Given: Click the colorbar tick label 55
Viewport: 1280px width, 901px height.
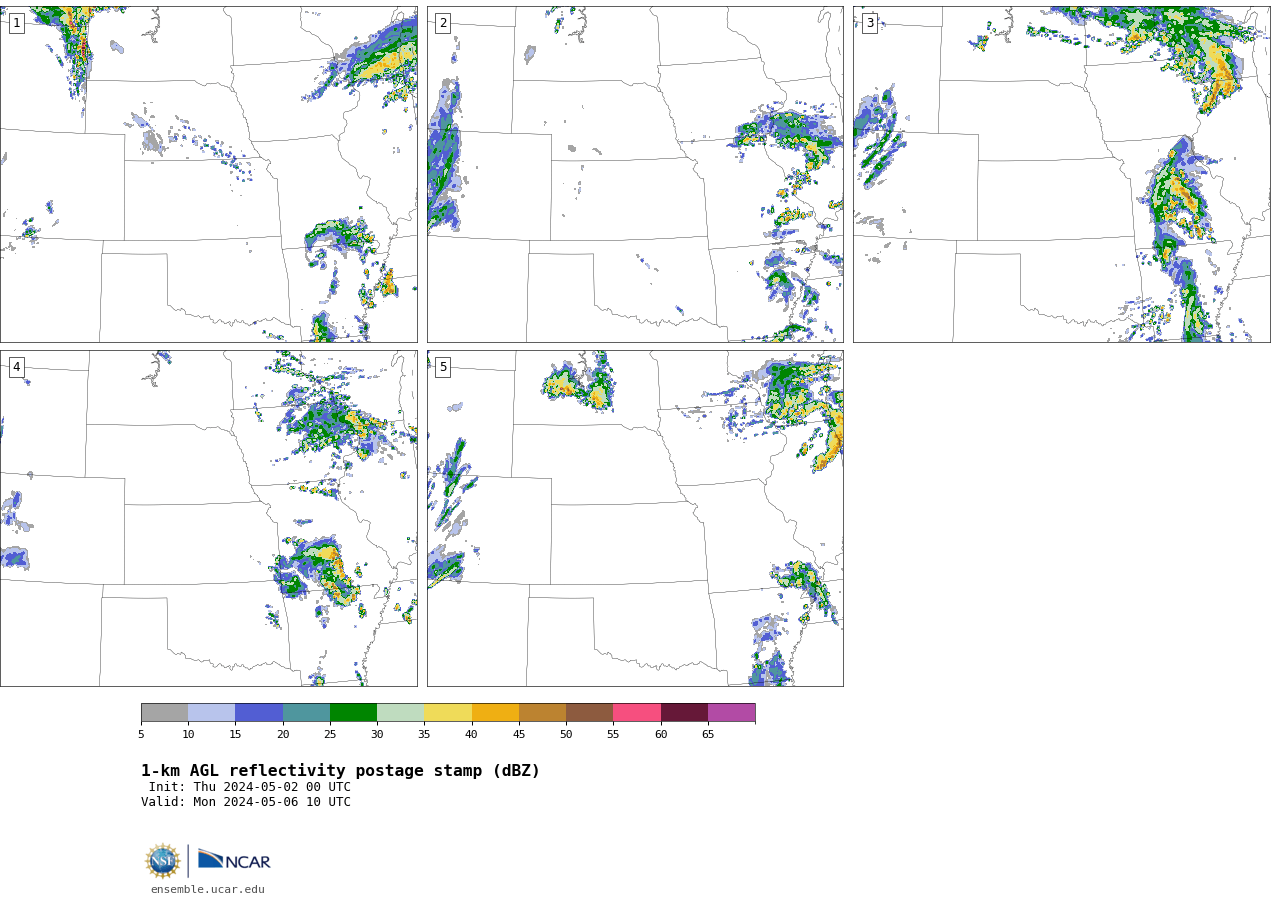Looking at the screenshot, I should pyautogui.click(x=613, y=735).
